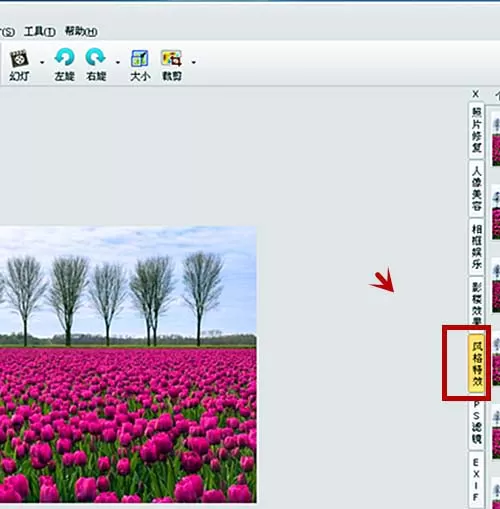Open the 帮助(H) menu

point(81,32)
